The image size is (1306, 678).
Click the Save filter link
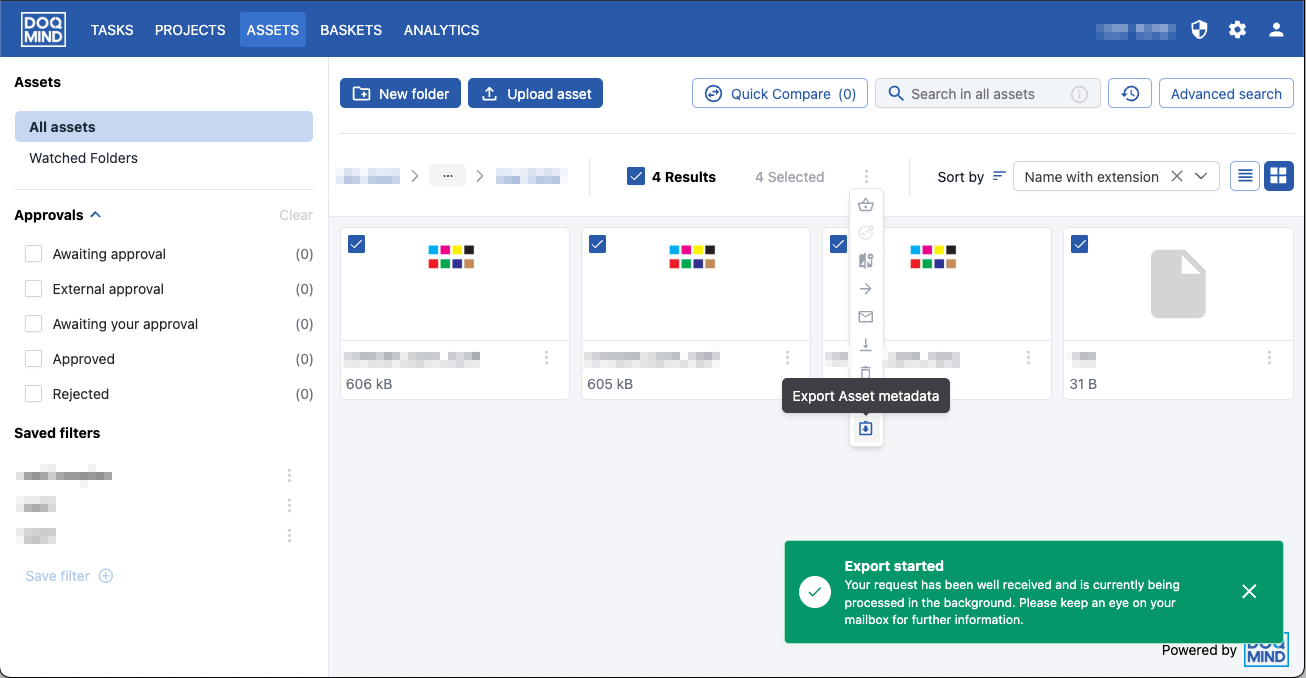pyautogui.click(x=58, y=576)
